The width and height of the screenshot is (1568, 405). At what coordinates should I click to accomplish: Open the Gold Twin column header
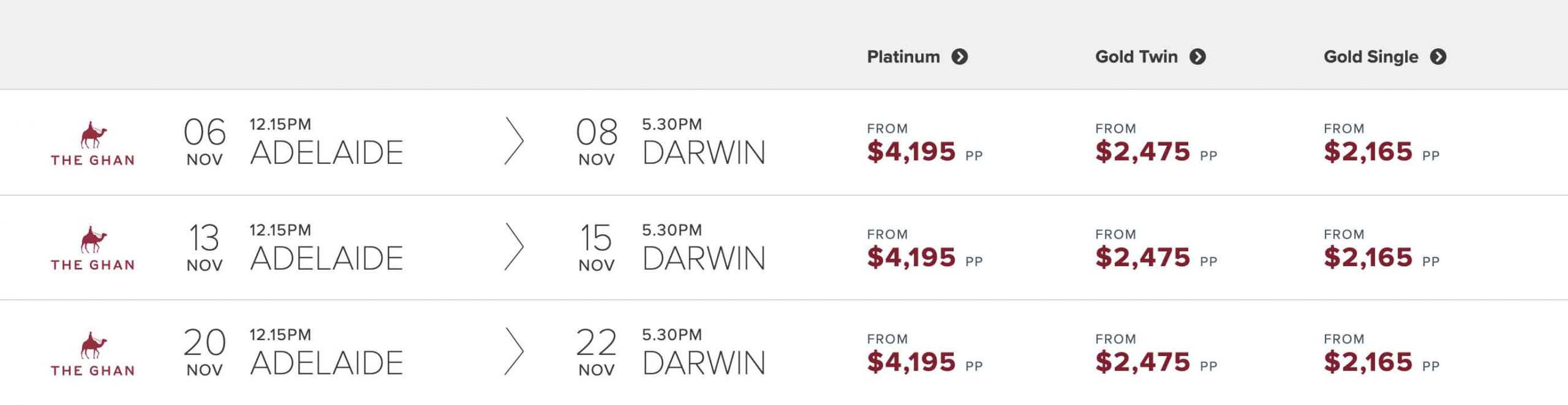click(1136, 57)
